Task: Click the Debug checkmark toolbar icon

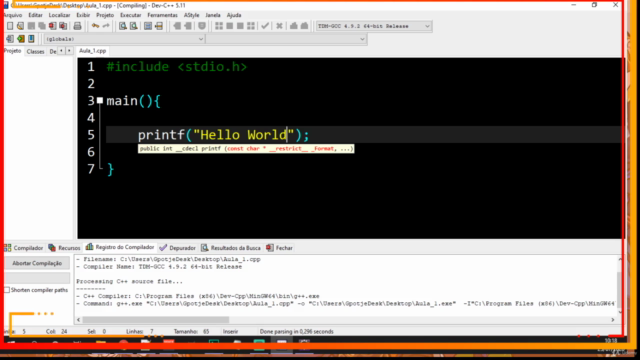Action: click(265, 26)
